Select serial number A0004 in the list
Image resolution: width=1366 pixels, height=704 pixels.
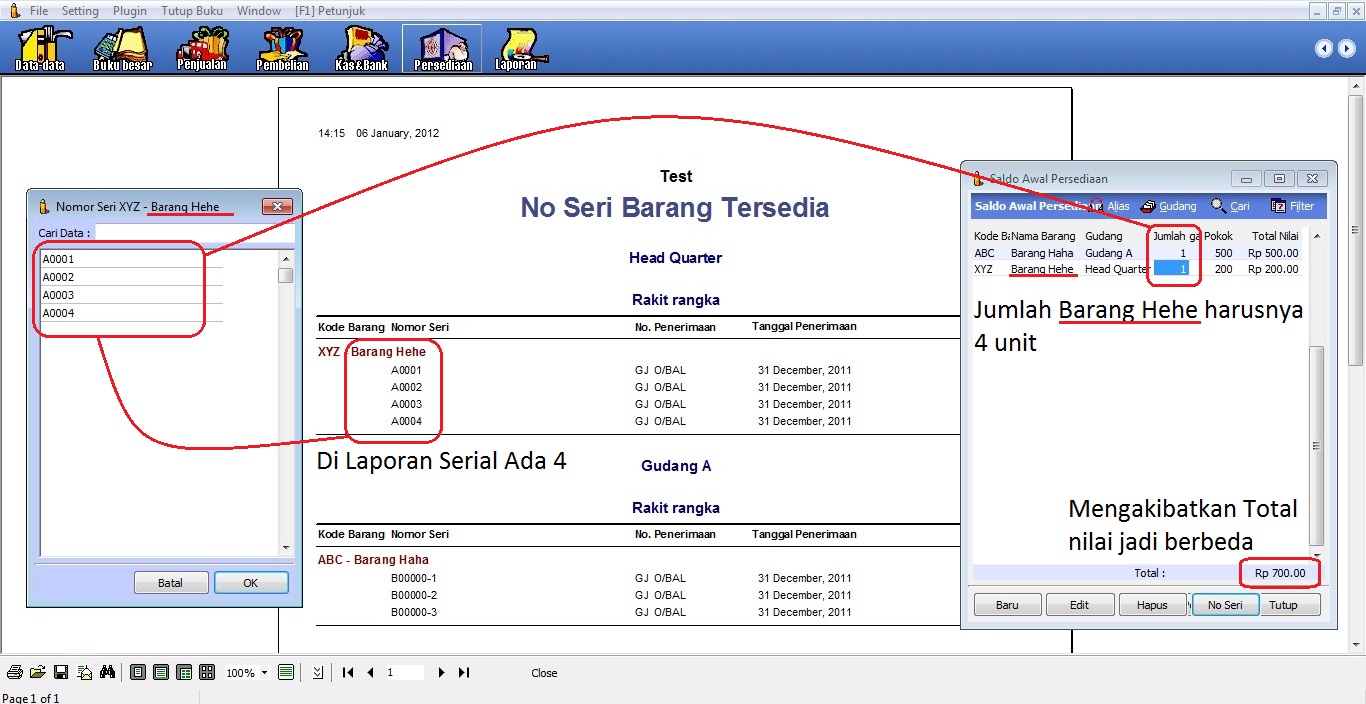(x=131, y=313)
